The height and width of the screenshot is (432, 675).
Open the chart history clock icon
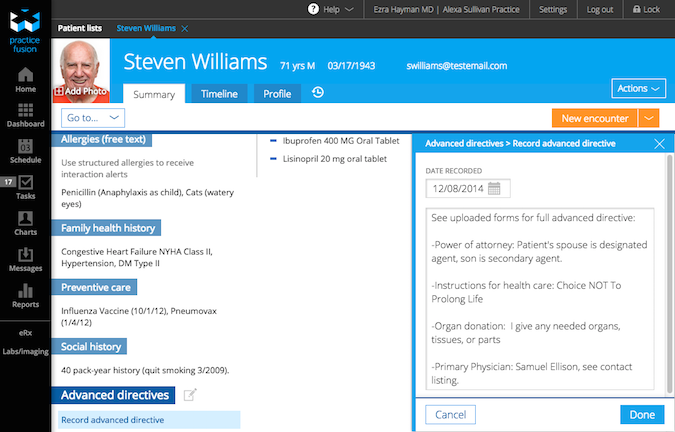coord(318,92)
